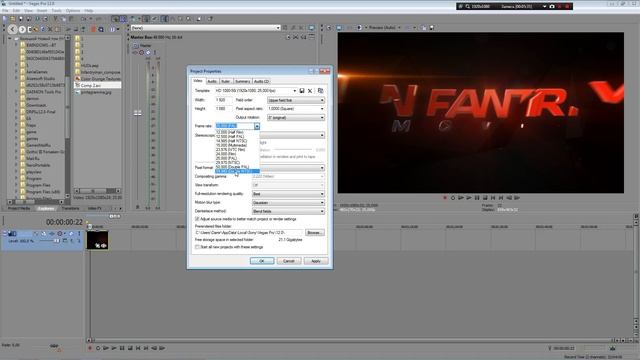The image size is (640, 360).
Task: Open the Pixel aspect ratio dropdown
Action: pos(296,109)
